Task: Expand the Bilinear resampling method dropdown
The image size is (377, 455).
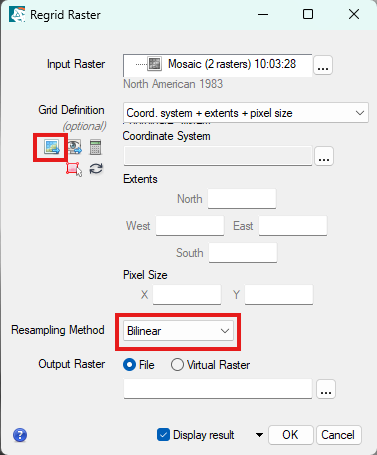Action: [x=178, y=331]
